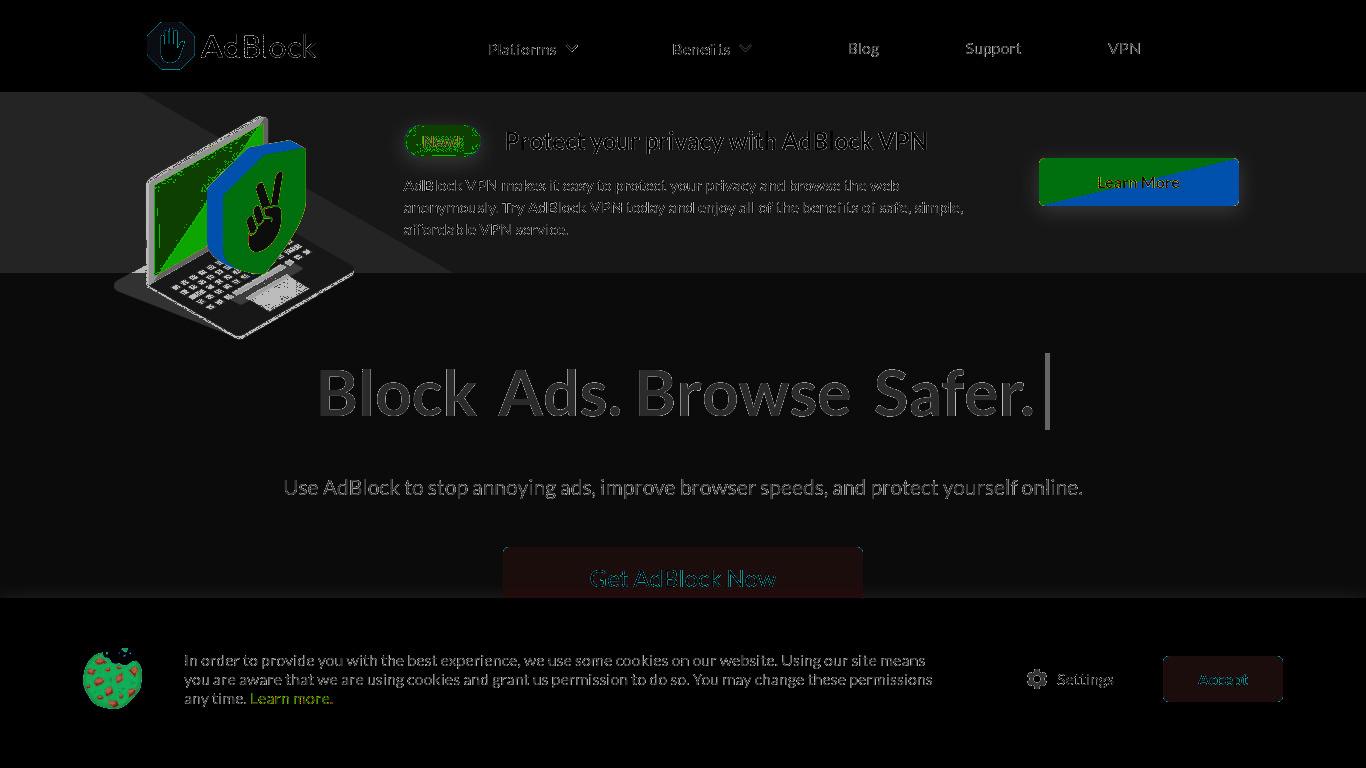Click the laptop shield VPN illustration
The image size is (1366, 768).
235,227
